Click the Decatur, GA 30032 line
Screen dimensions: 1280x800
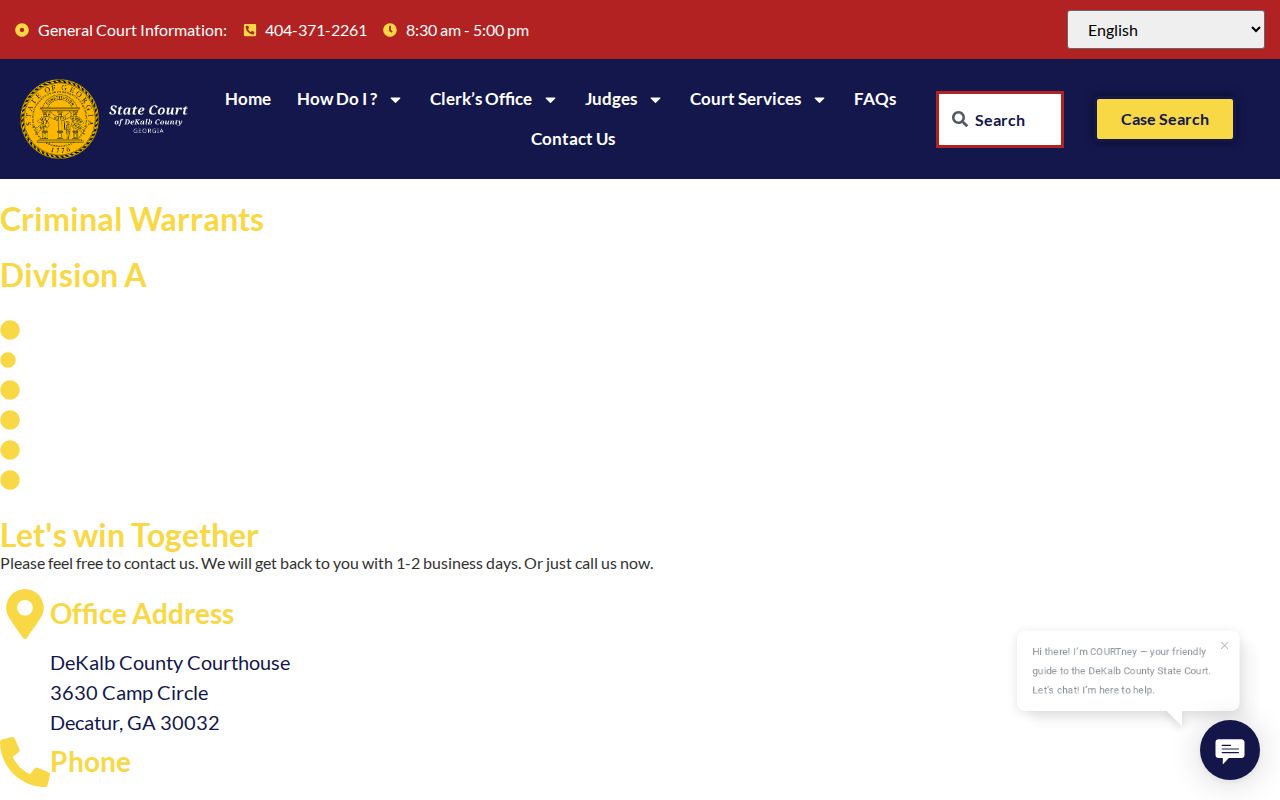135,723
